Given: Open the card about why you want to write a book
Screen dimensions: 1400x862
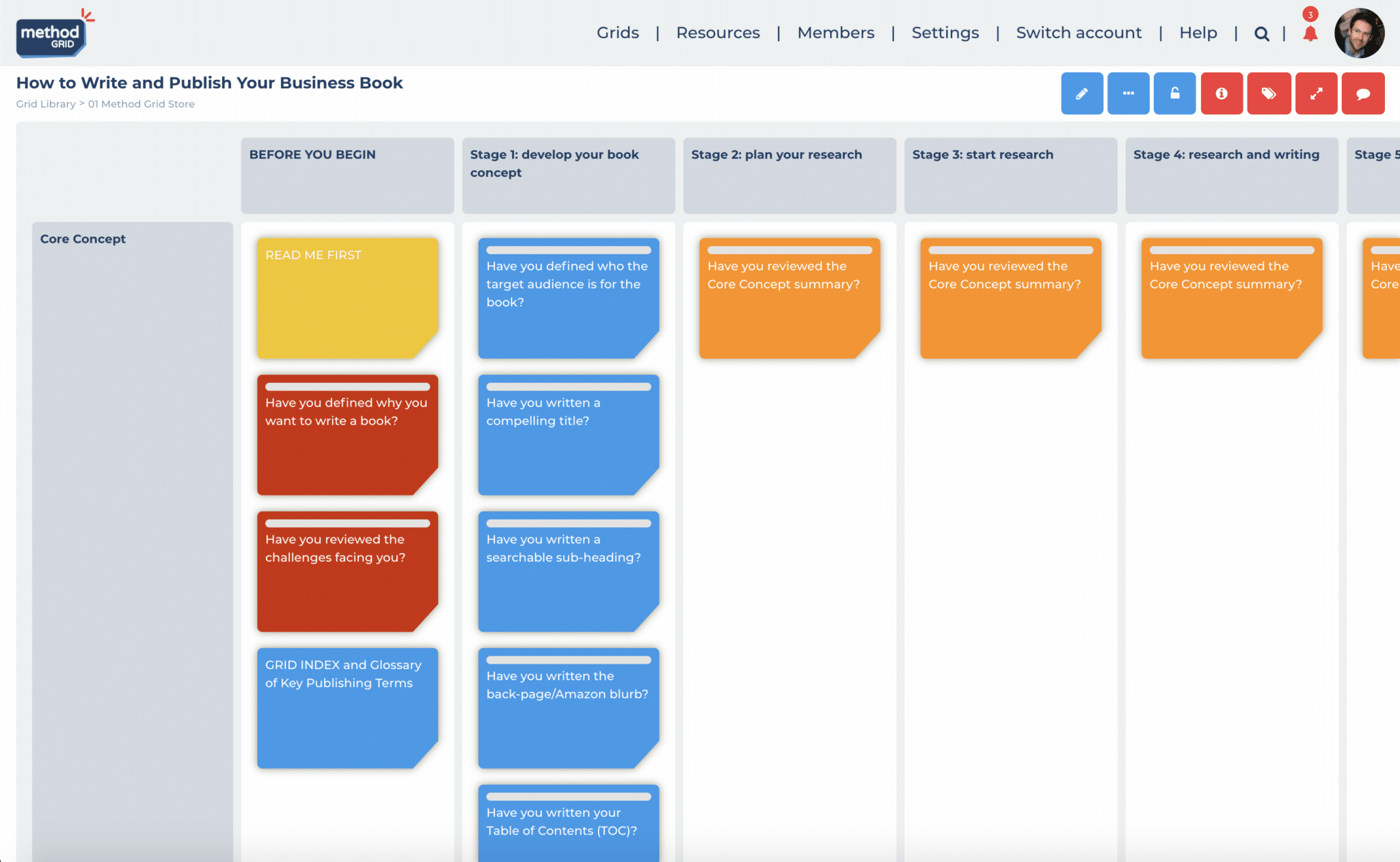Looking at the screenshot, I should 347,435.
